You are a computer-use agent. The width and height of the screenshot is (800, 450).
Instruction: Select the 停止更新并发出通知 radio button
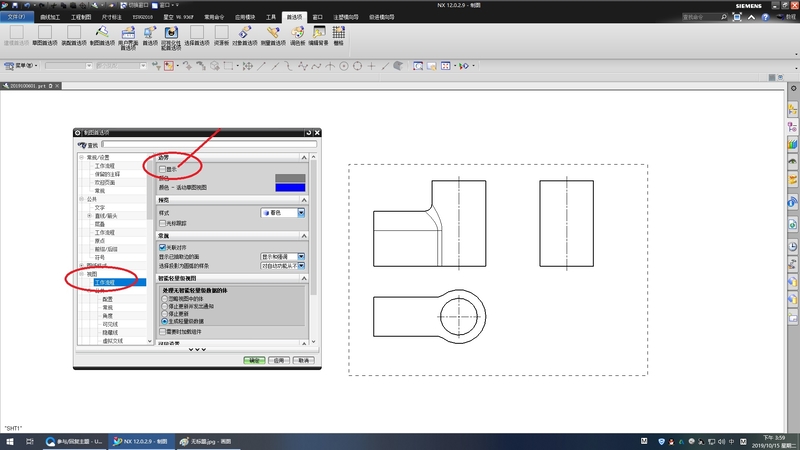pos(164,306)
